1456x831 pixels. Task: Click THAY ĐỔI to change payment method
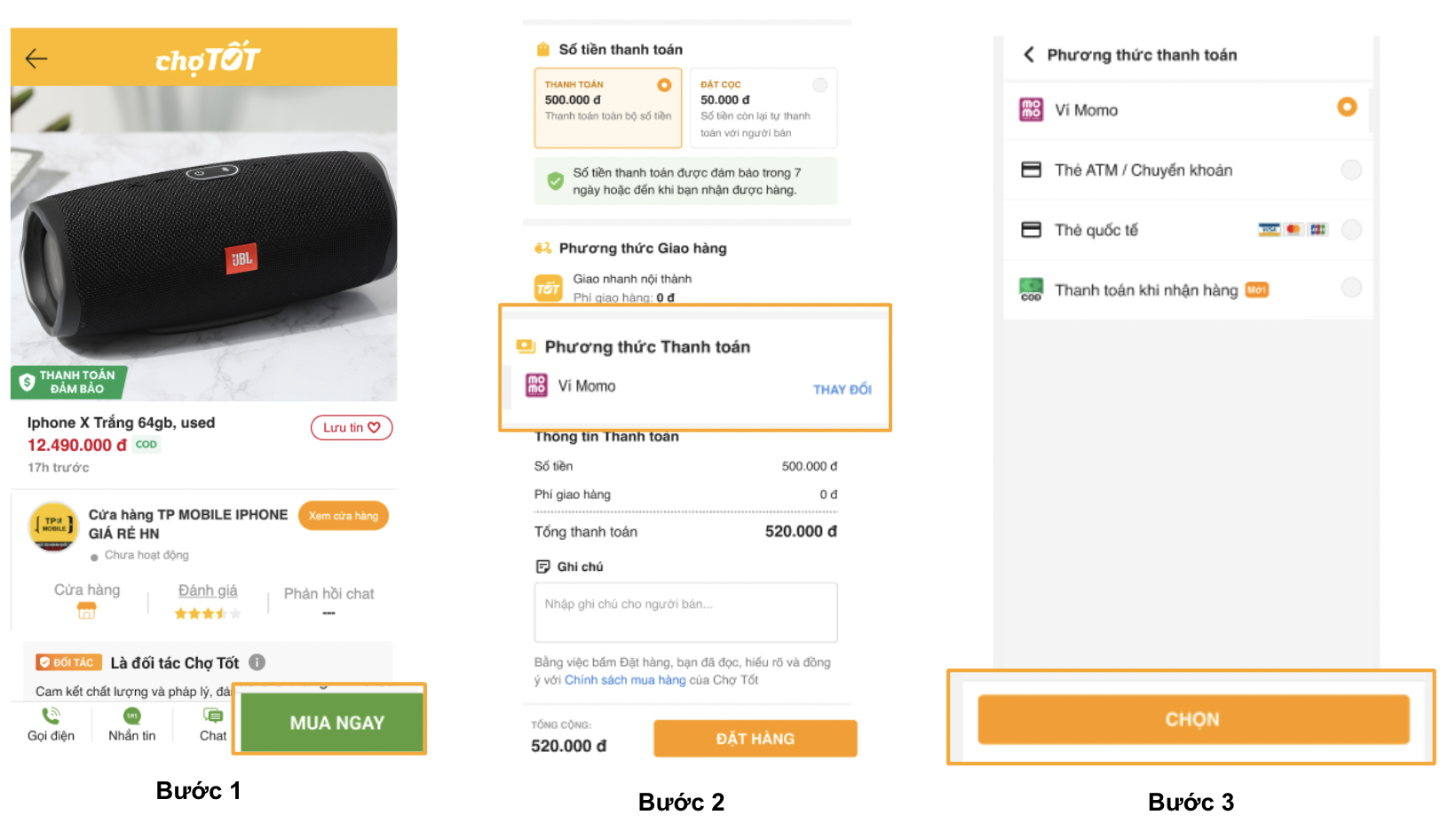pyautogui.click(x=843, y=390)
